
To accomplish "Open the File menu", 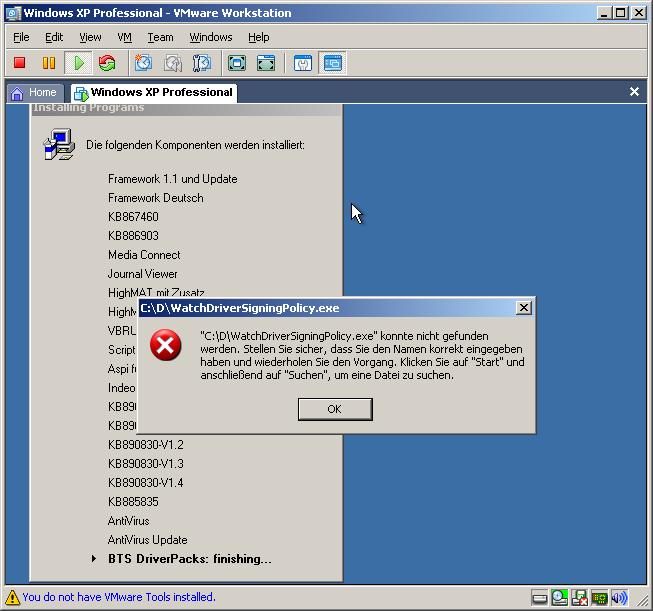I will point(21,37).
